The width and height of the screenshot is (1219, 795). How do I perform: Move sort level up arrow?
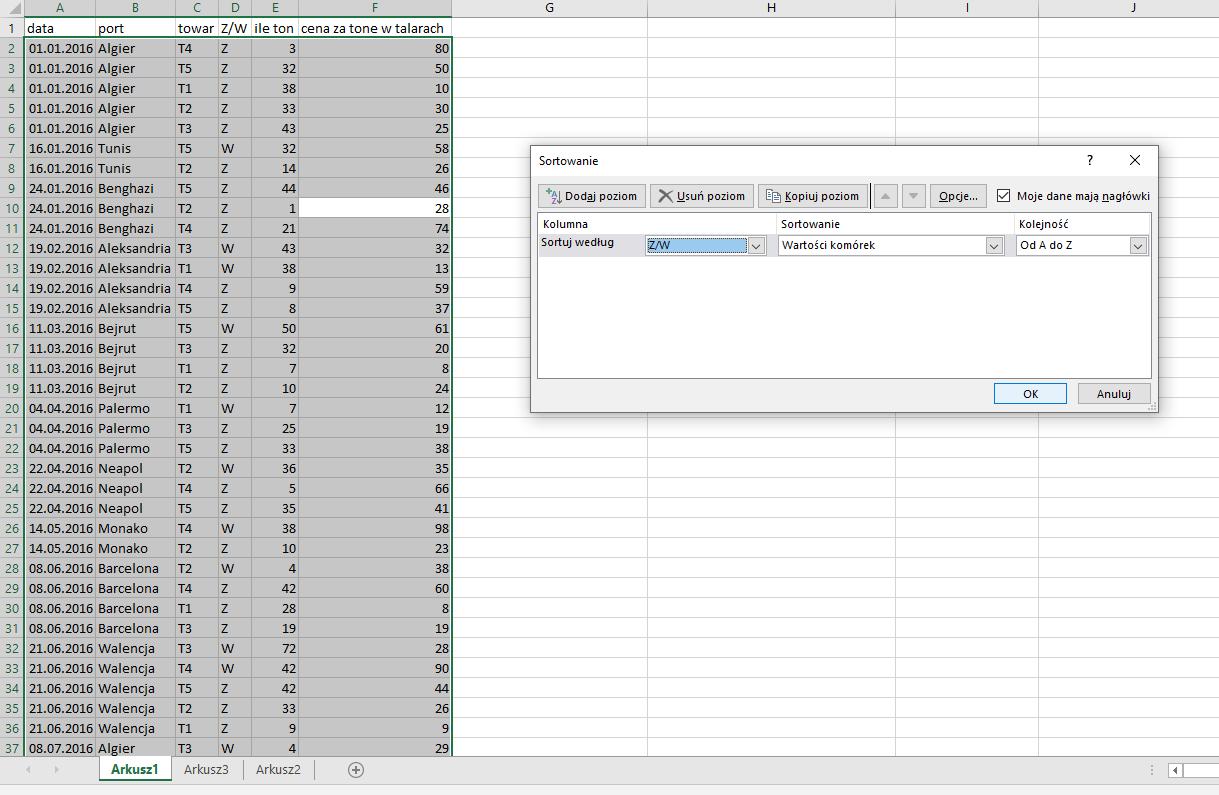click(886, 196)
